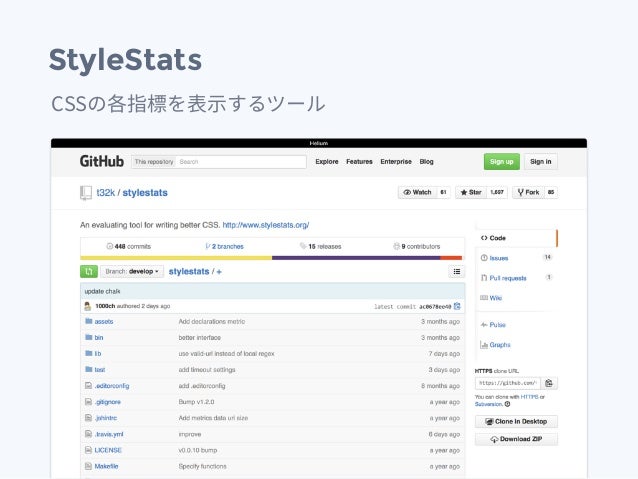The width and height of the screenshot is (638, 479).
Task: Open the 1000ch author link
Action: point(105,306)
